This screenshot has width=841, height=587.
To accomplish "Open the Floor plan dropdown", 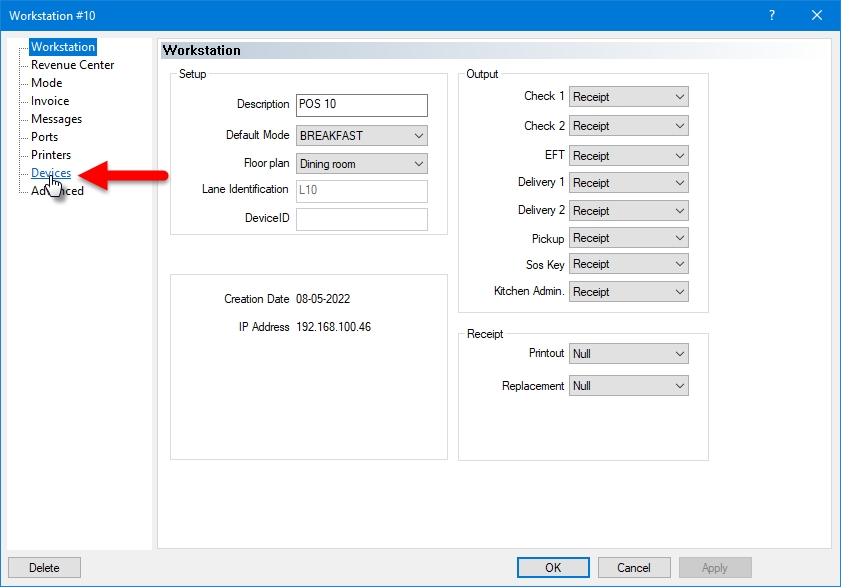I will click(361, 164).
